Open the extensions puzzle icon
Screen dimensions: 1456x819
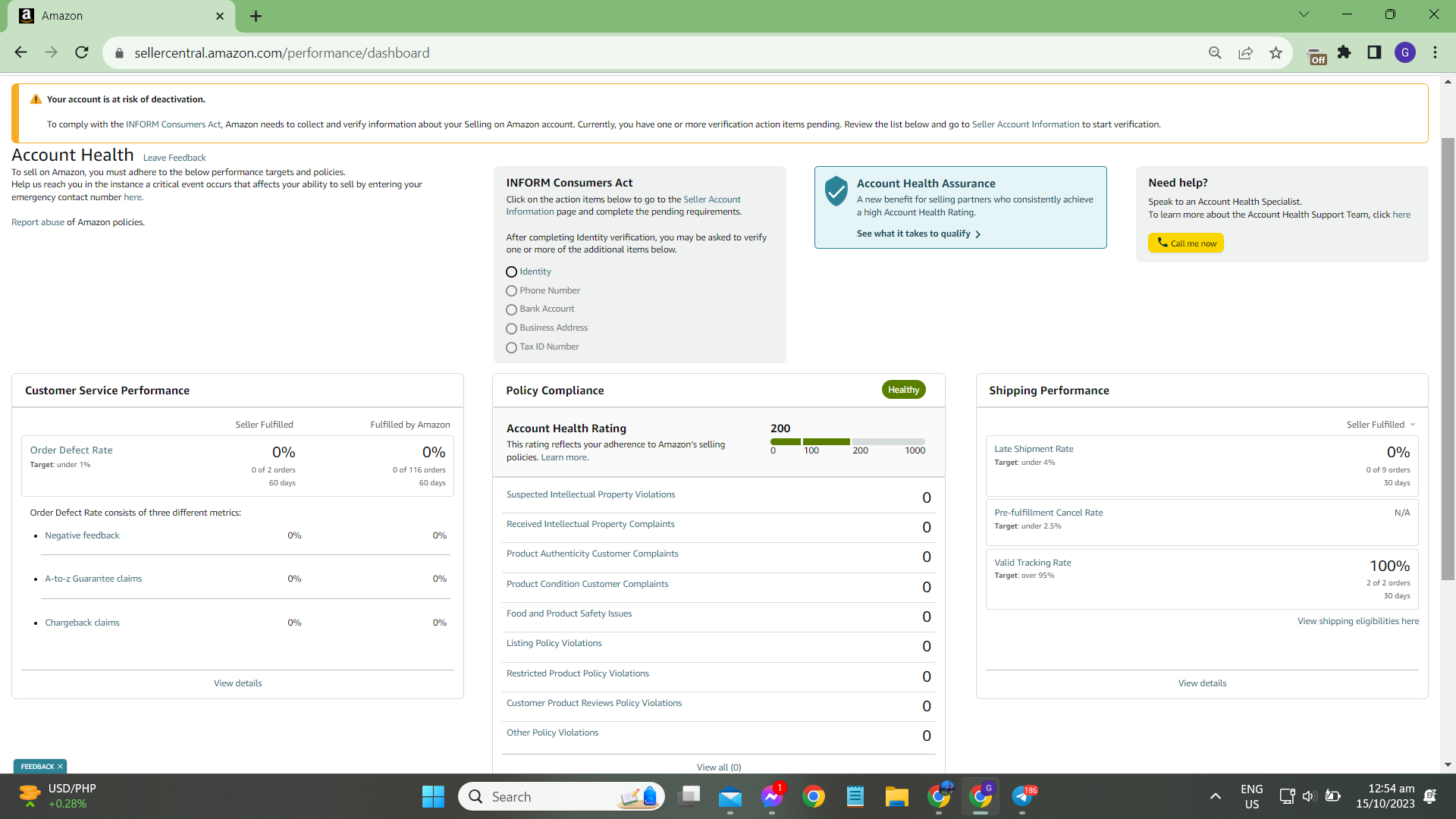1345,52
